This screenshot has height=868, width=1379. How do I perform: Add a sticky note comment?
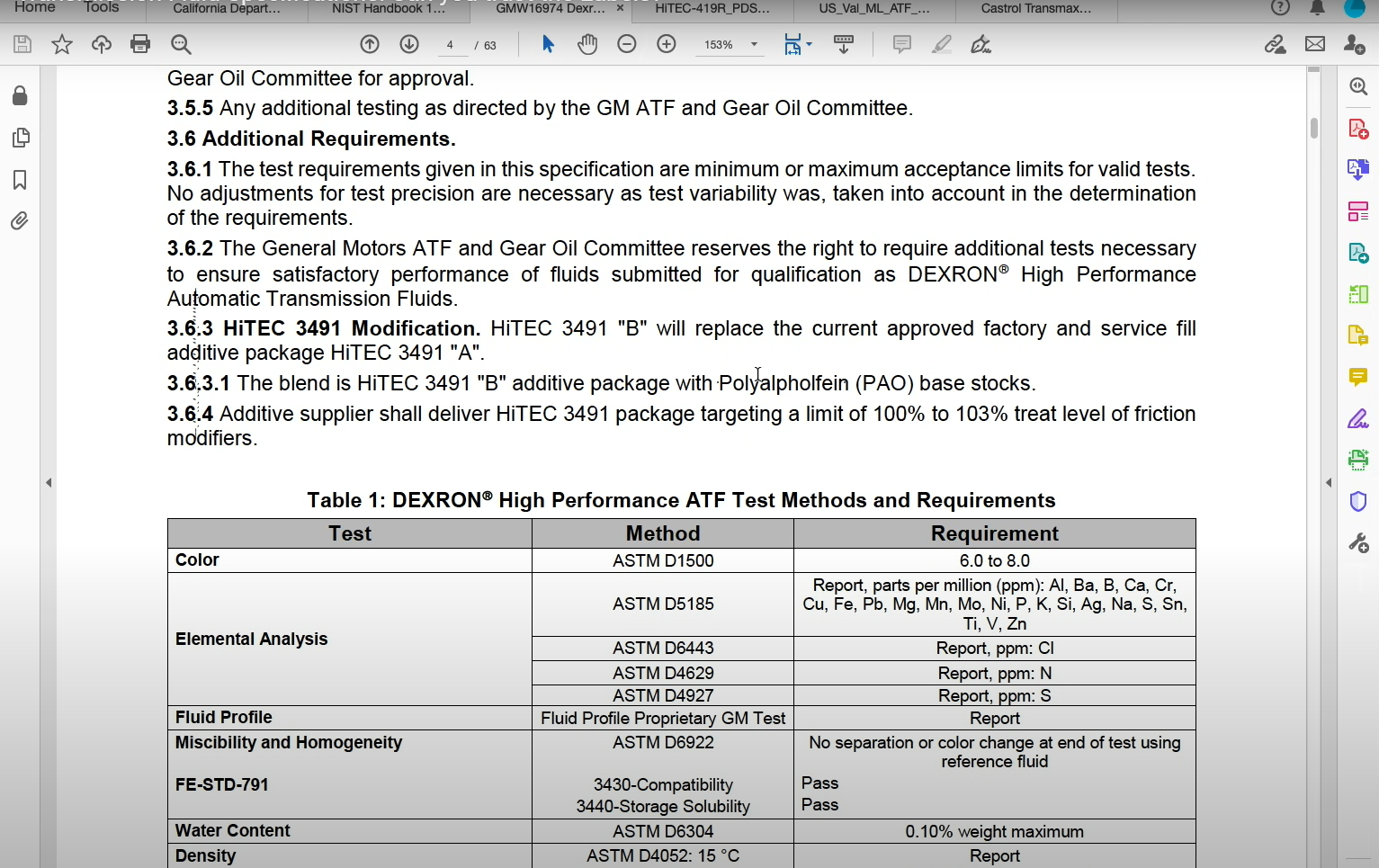click(x=901, y=44)
